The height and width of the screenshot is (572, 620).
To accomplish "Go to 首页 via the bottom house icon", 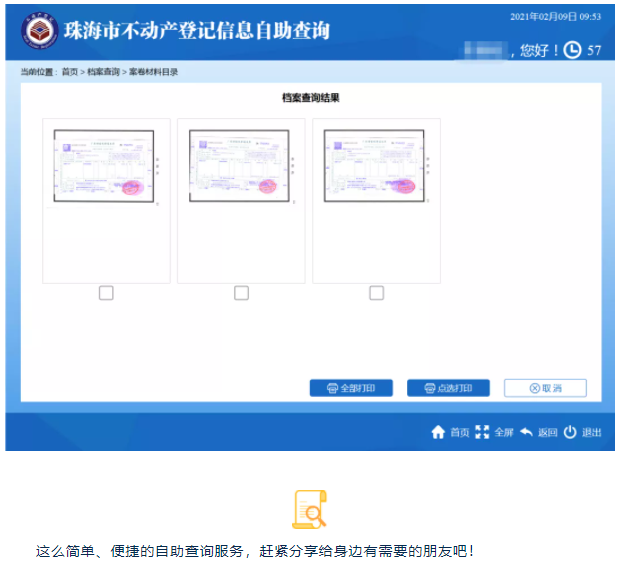I will coord(438,432).
